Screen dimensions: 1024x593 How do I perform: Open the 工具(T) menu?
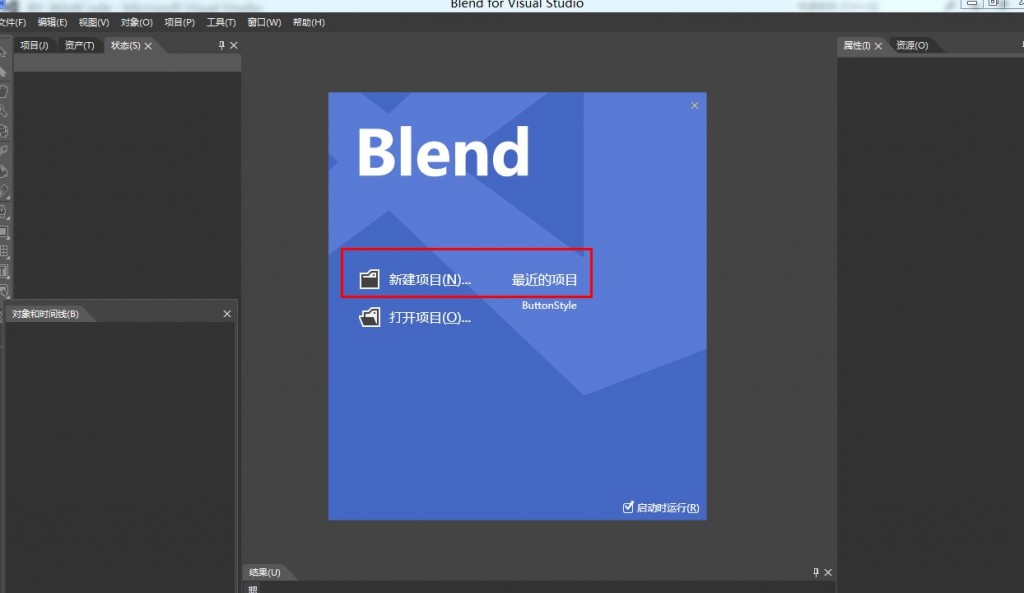221,22
